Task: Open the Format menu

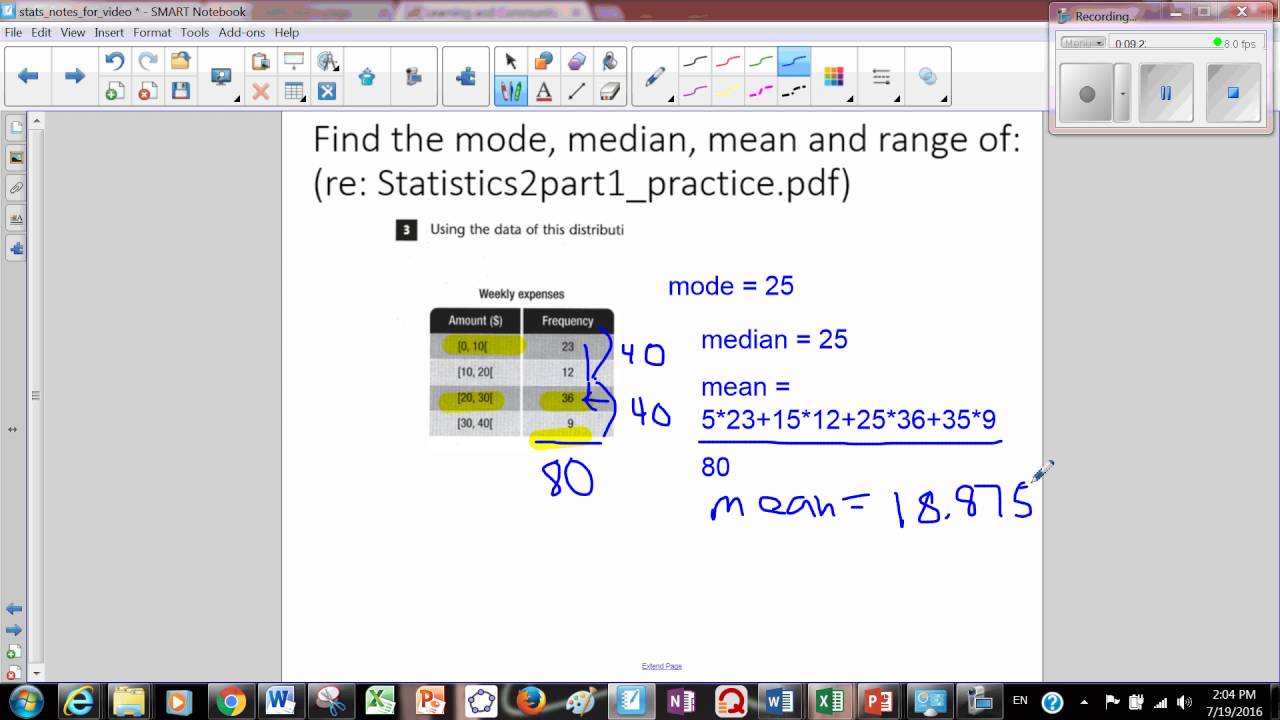Action: (152, 32)
